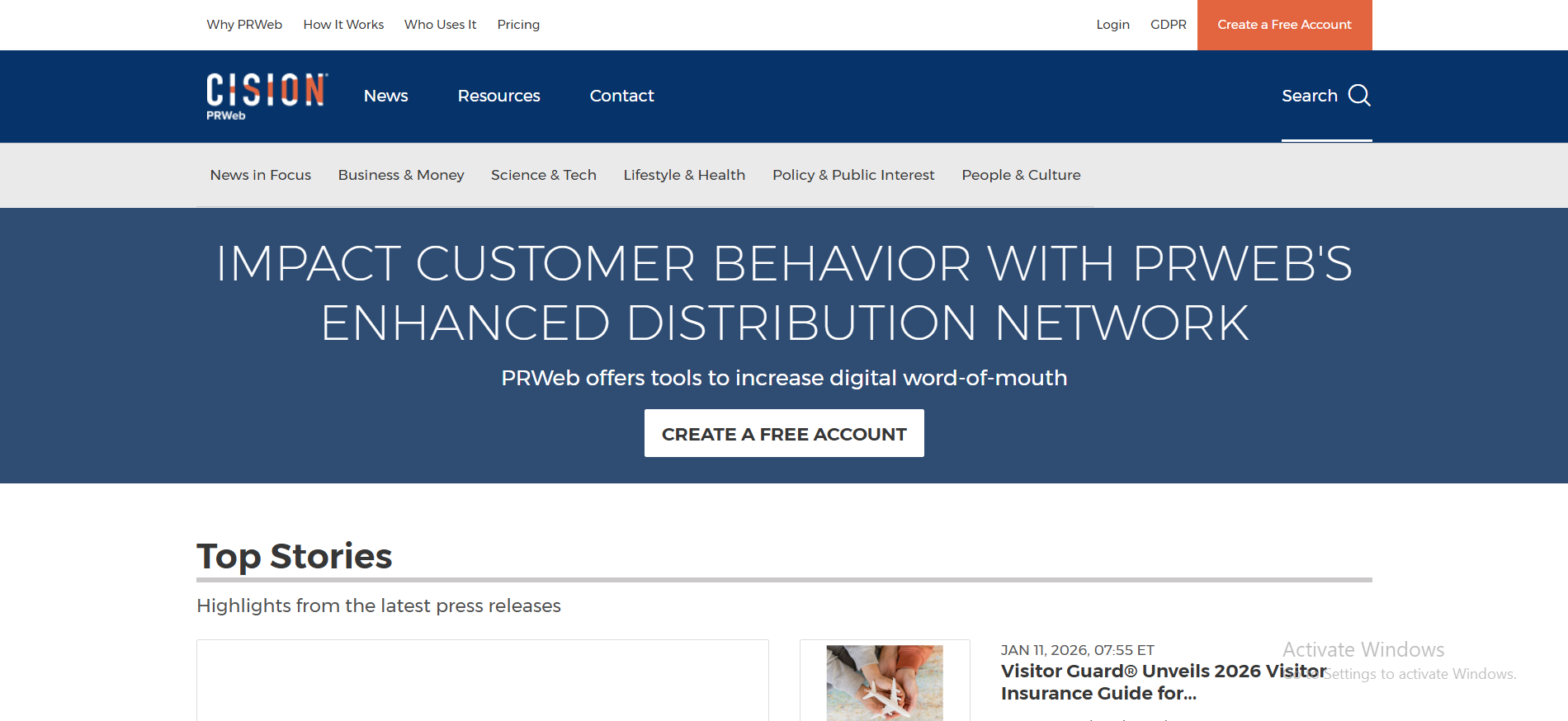Viewport: 1568px width, 721px height.
Task: Open the Contact menu item
Action: pyautogui.click(x=622, y=96)
